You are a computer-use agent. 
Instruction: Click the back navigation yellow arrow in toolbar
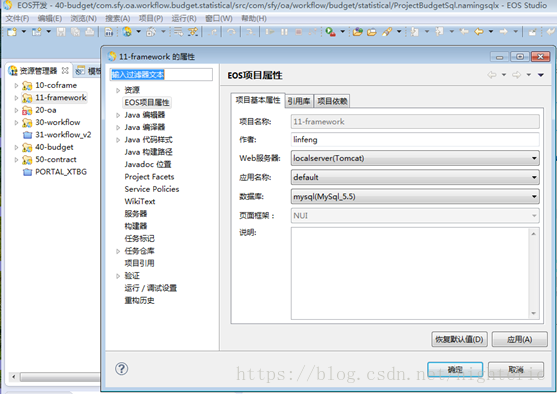(479, 32)
